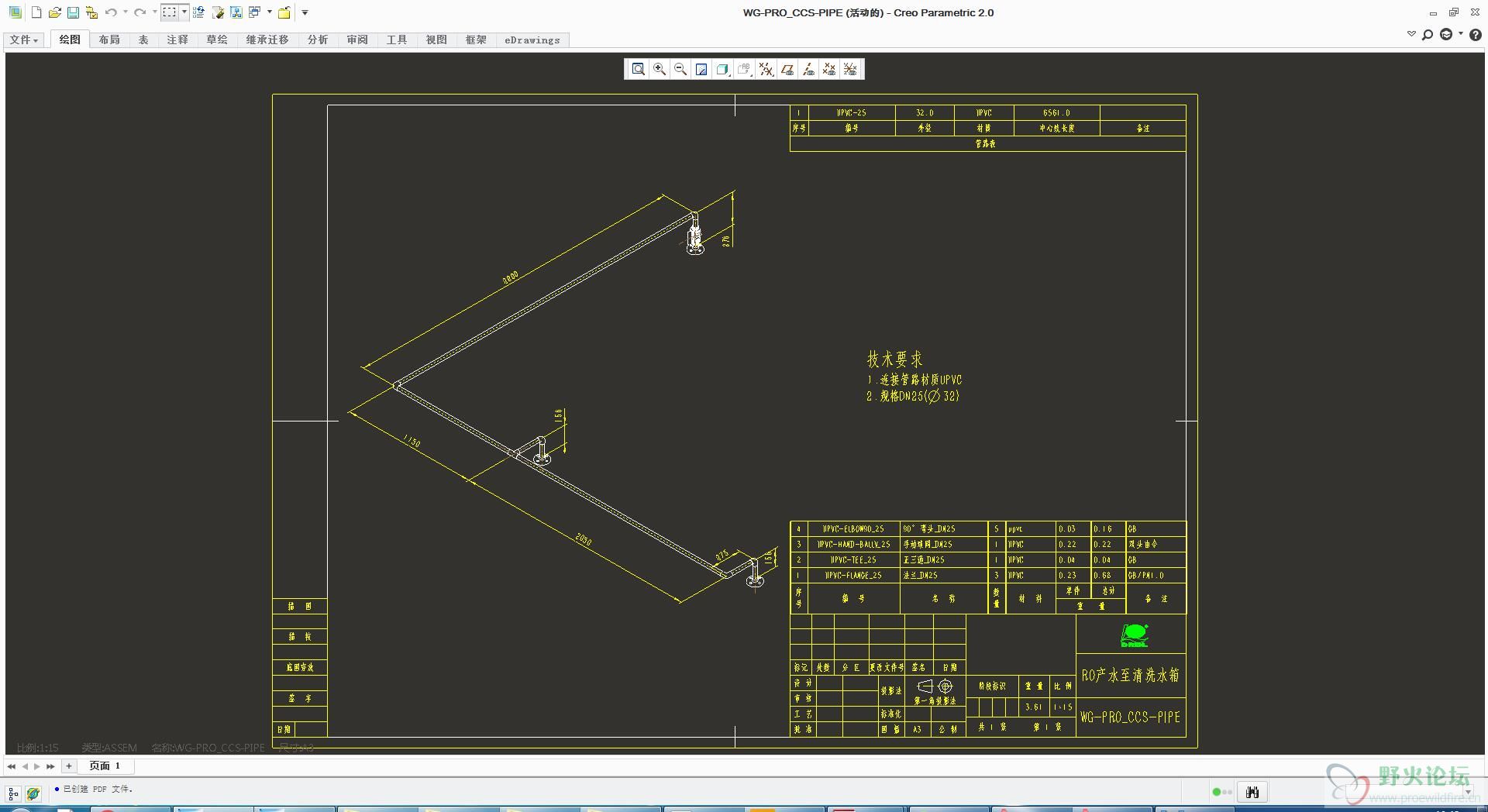Select the 页面 1 sheet tab
This screenshot has height=812, width=1488.
click(105, 766)
